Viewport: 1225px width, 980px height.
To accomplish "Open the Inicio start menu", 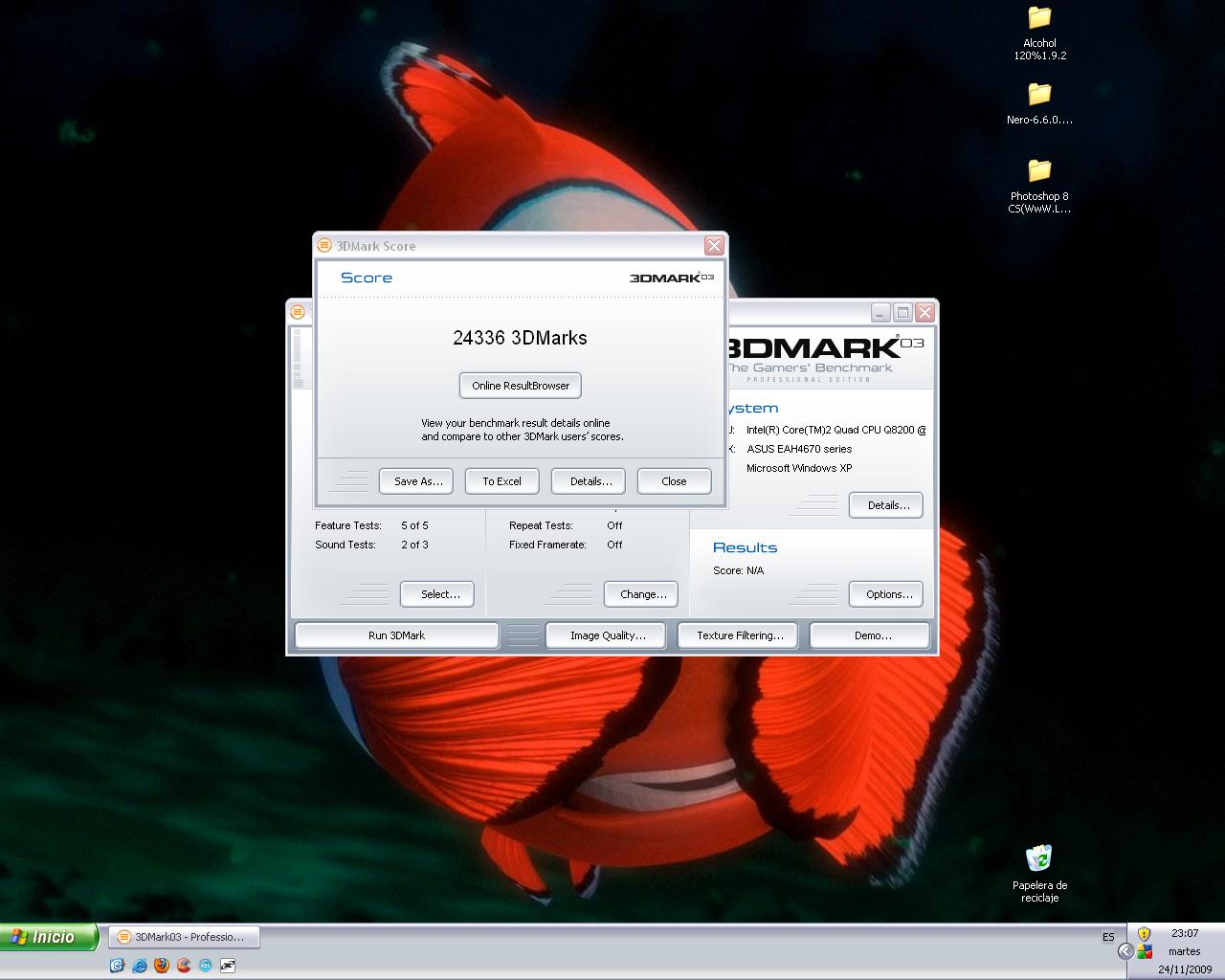I will tap(49, 937).
